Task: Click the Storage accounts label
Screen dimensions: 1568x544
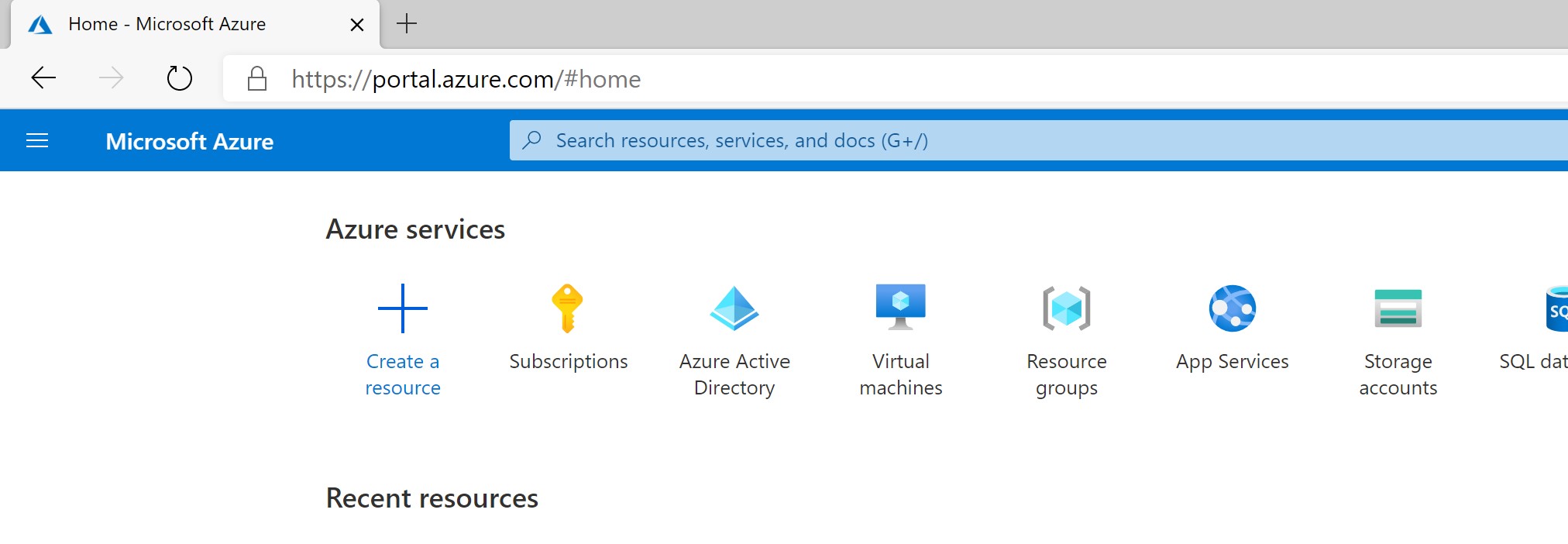Action: click(1398, 374)
